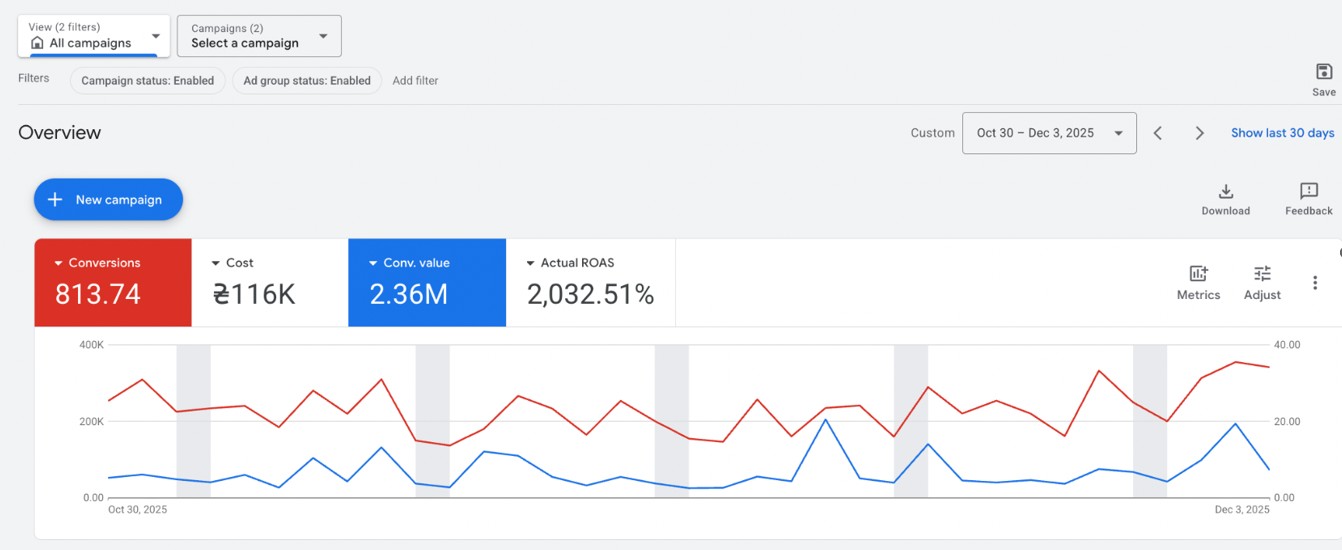Open the Select a campaign dropdown
Viewport: 1342px width, 550px height.
259,36
